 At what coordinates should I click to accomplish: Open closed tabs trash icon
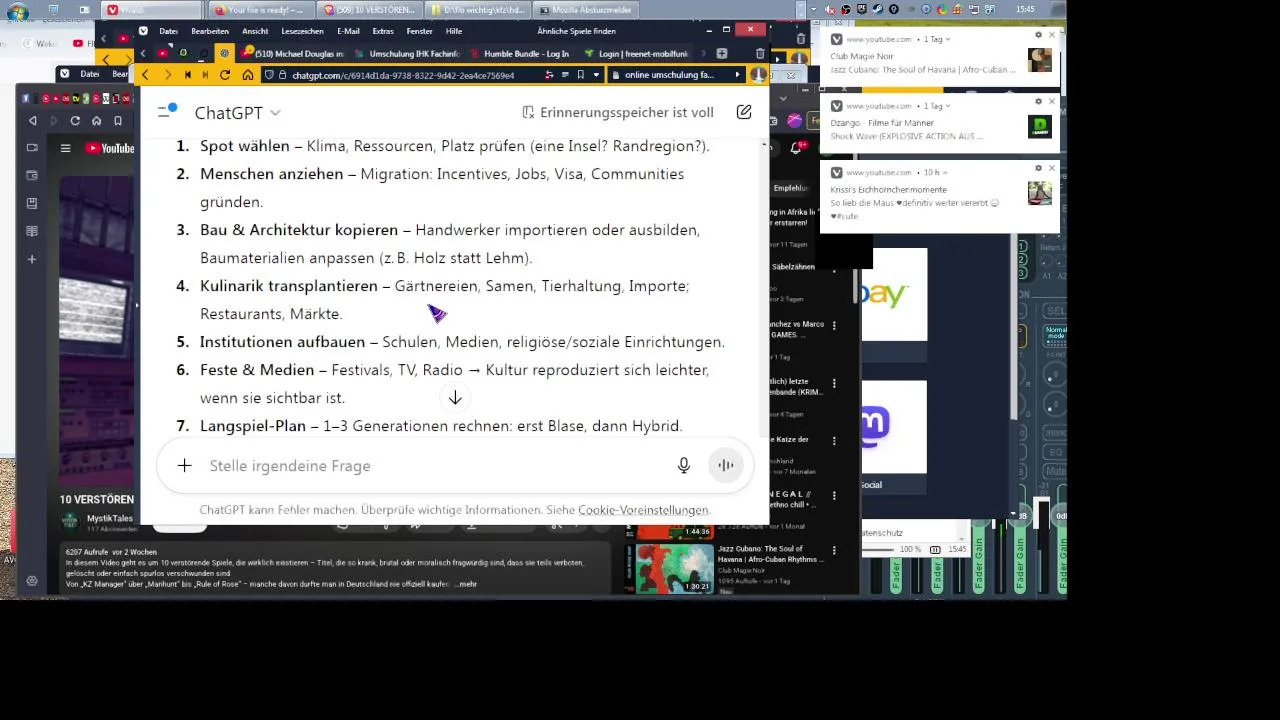coord(760,54)
